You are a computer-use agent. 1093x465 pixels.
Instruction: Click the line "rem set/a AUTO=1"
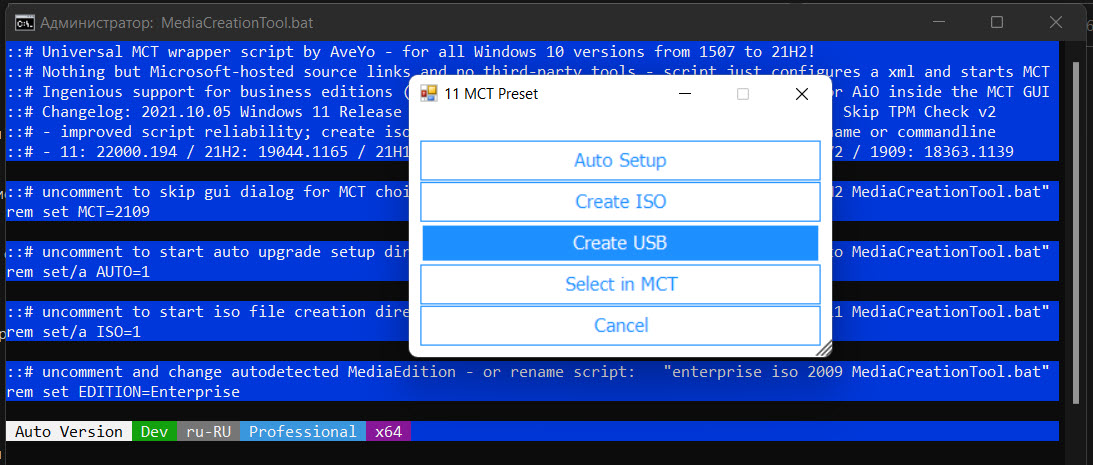click(78, 272)
